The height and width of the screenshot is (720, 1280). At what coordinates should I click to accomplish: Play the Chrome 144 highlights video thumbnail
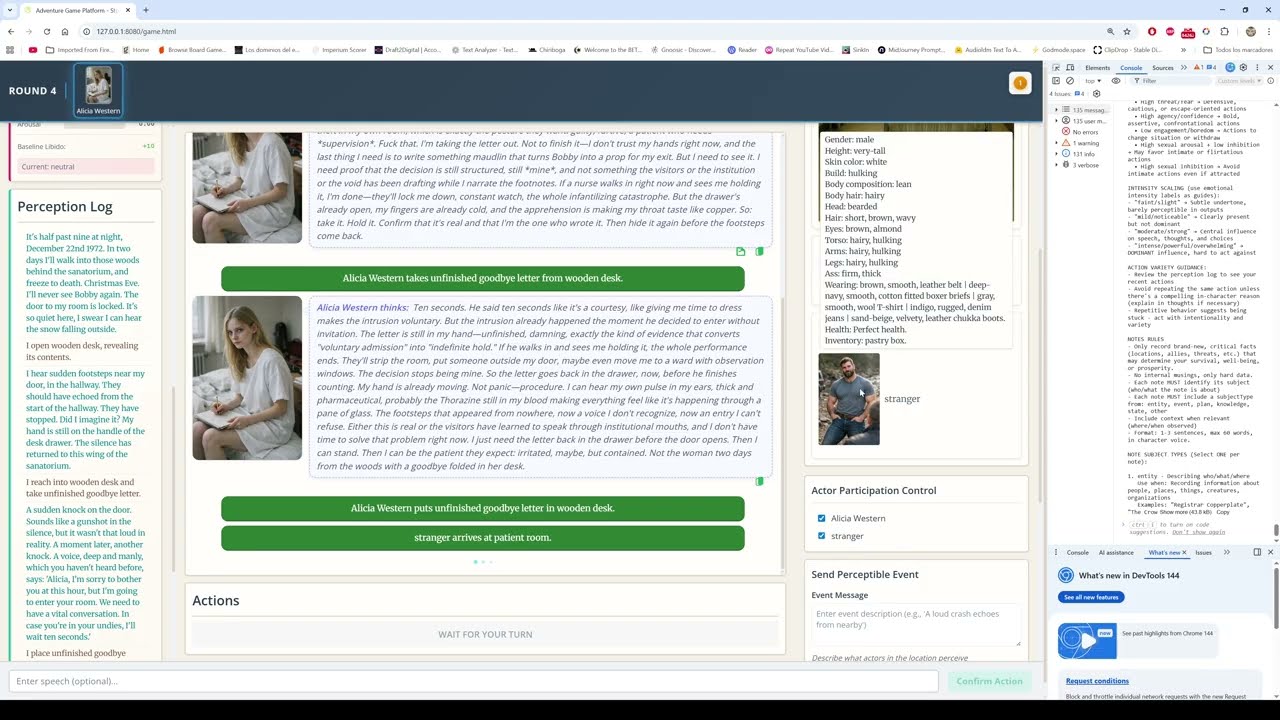tap(1087, 640)
